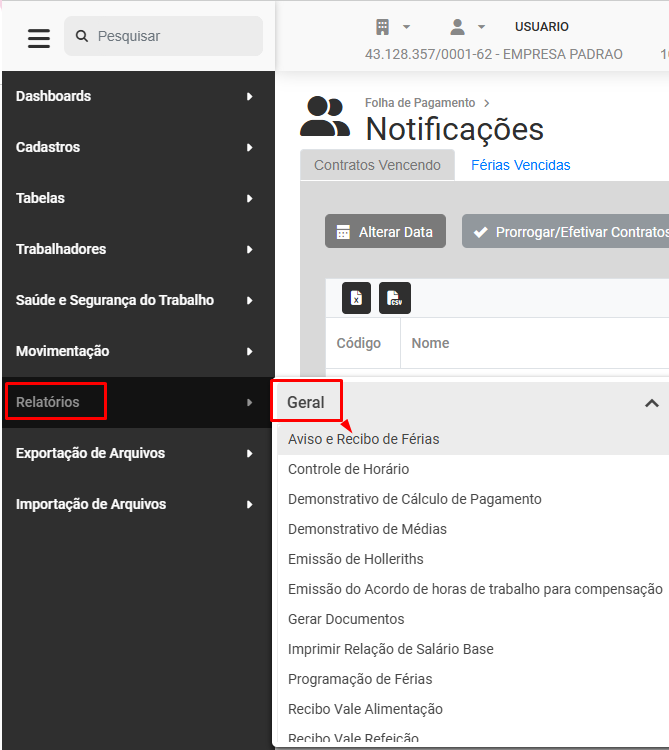The image size is (669, 750).
Task: Open Aviso e Recibo de Férias
Action: click(x=363, y=439)
